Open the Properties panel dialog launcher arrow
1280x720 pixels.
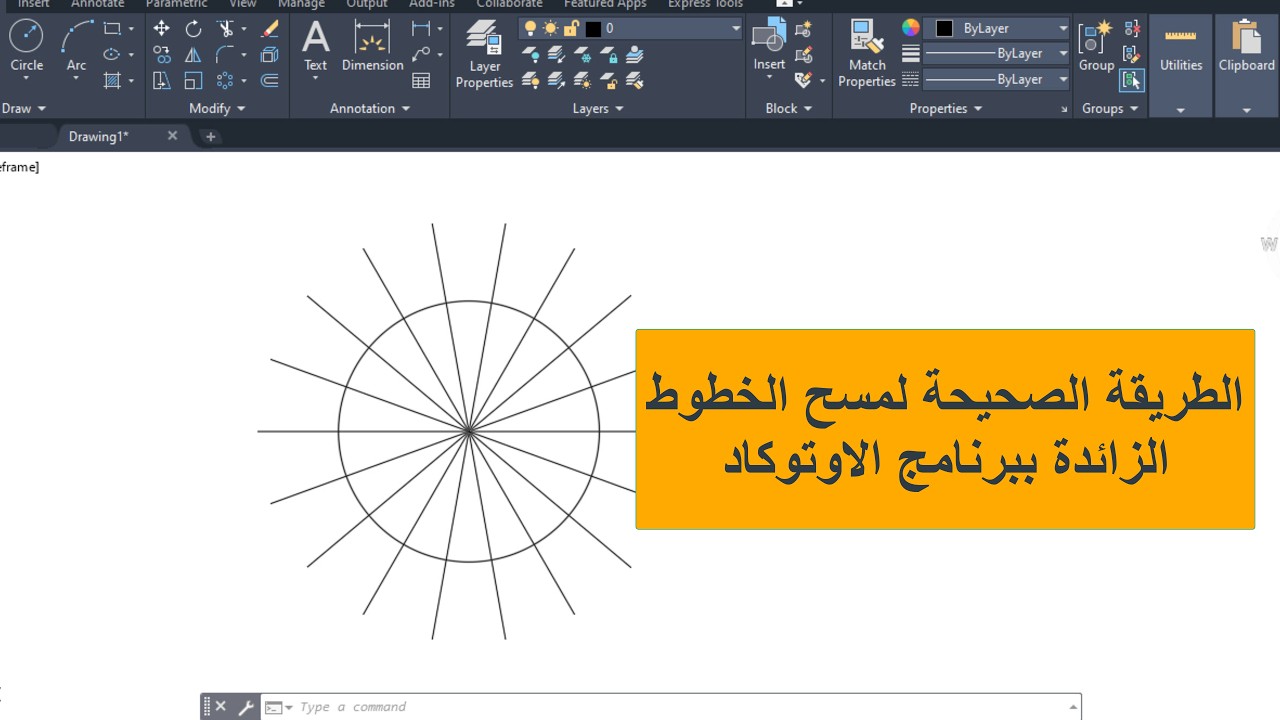click(x=1064, y=108)
